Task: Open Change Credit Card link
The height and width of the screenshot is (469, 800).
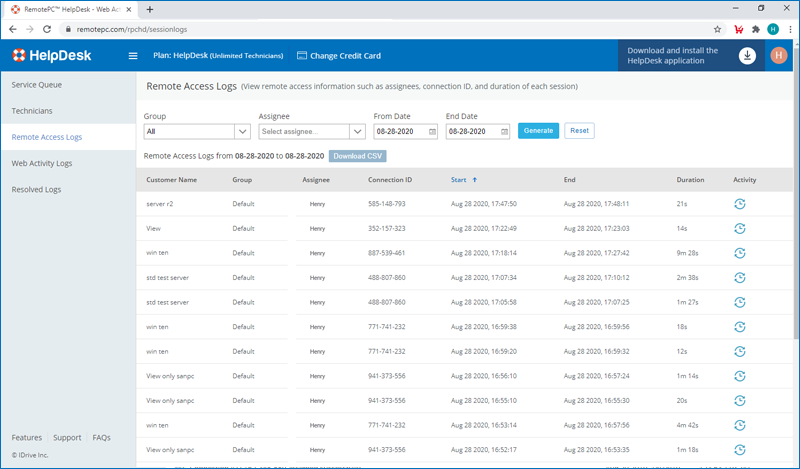Action: [338, 56]
